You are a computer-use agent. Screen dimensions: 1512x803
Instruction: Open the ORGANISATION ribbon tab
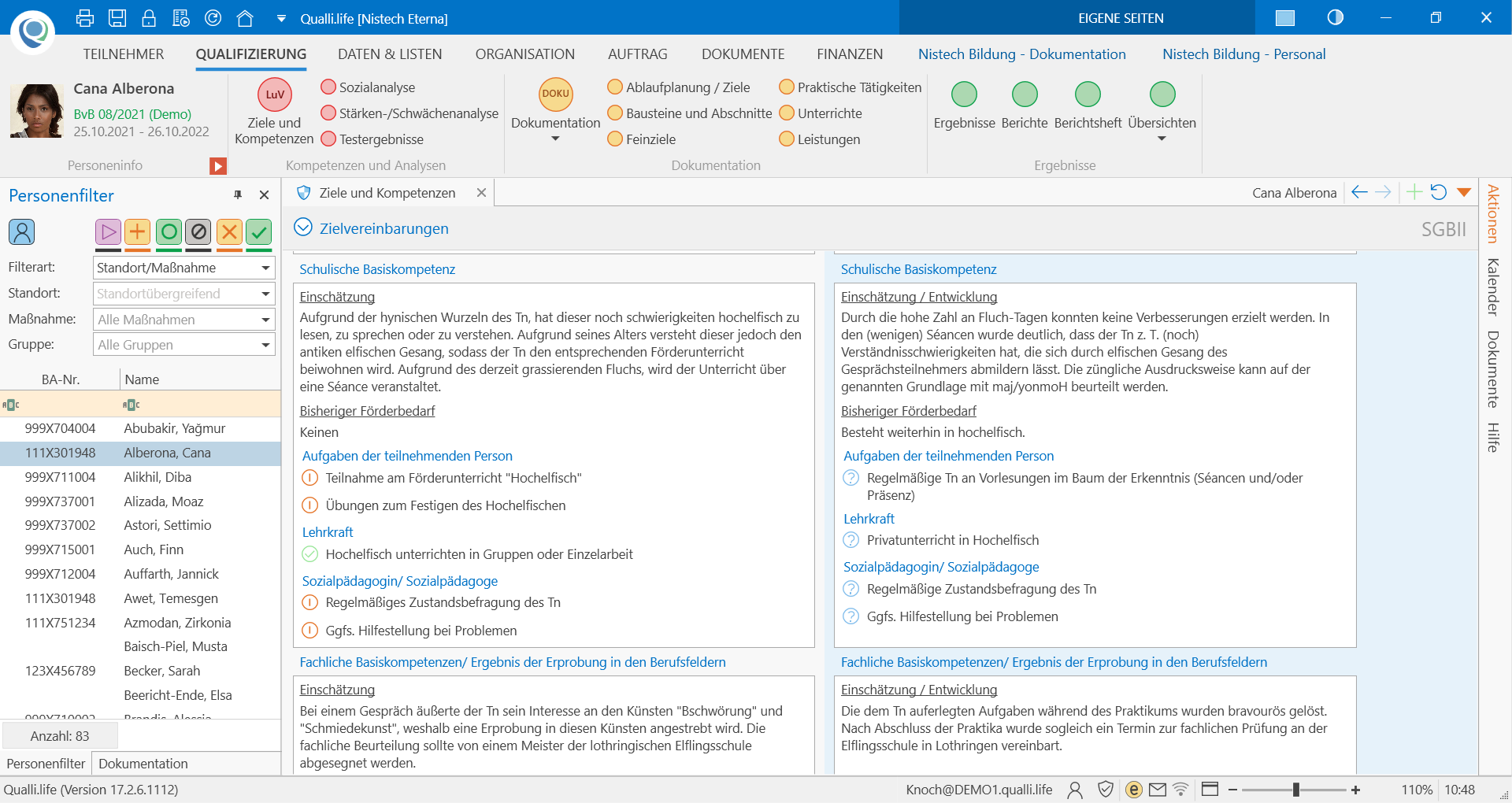[x=525, y=54]
